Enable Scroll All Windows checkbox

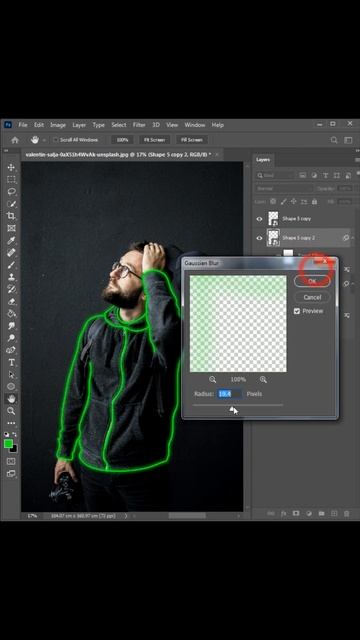(x=56, y=140)
